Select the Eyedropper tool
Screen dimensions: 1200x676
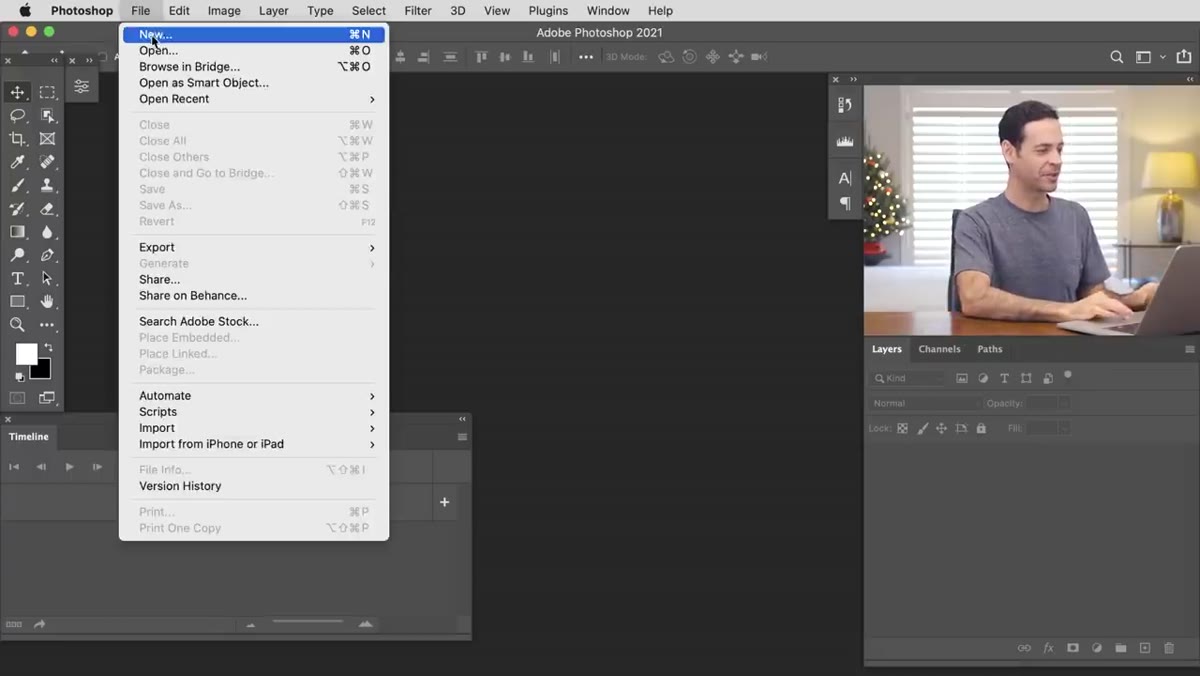click(18, 162)
